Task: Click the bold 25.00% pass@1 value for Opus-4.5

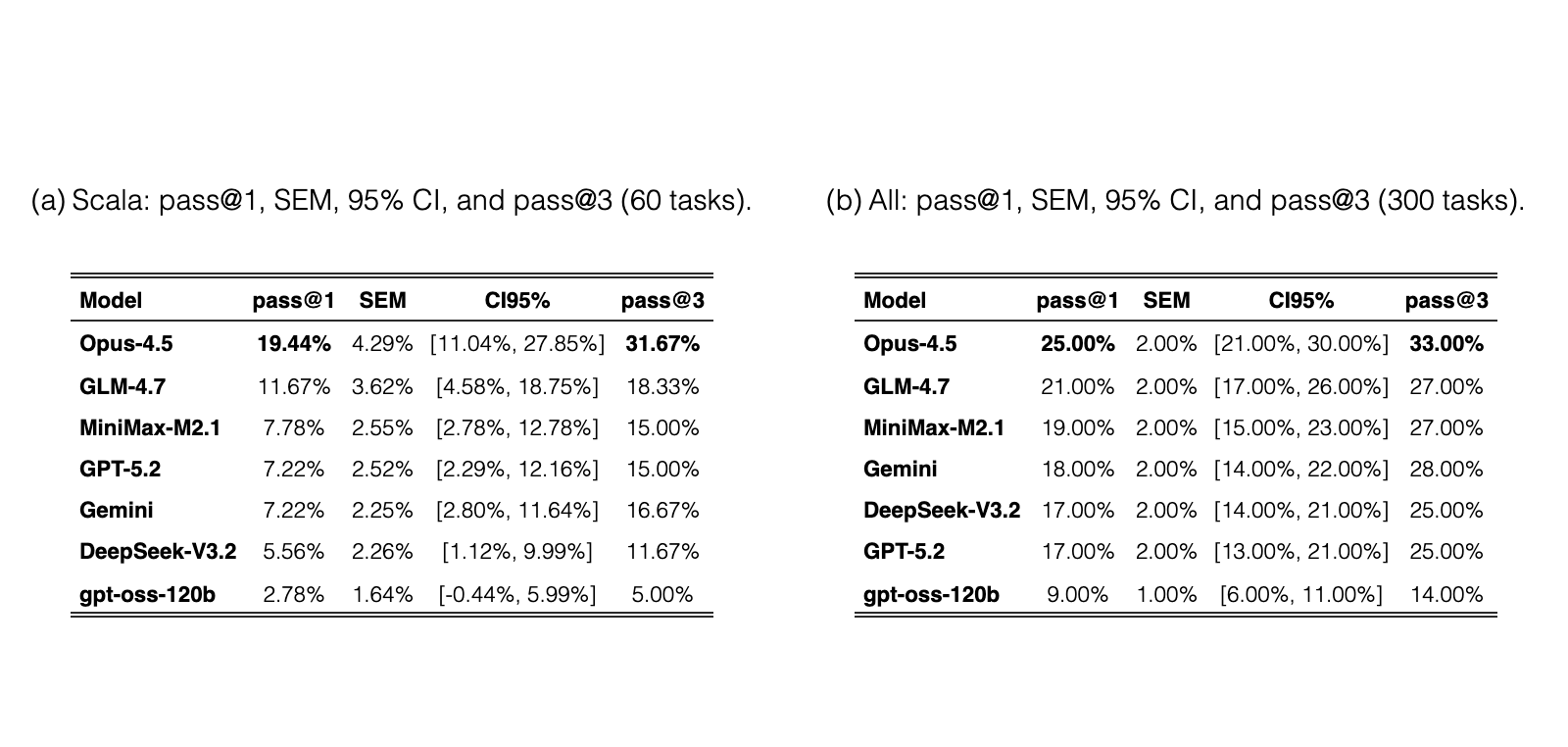Action: coord(1078,344)
